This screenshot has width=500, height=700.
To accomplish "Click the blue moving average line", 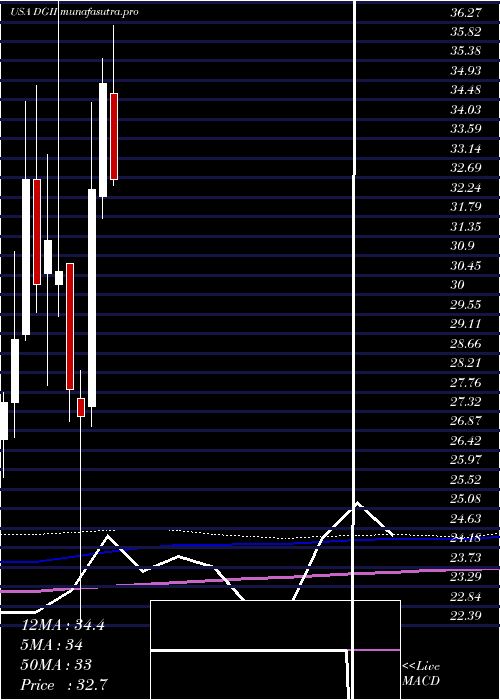I will pyautogui.click(x=250, y=544).
